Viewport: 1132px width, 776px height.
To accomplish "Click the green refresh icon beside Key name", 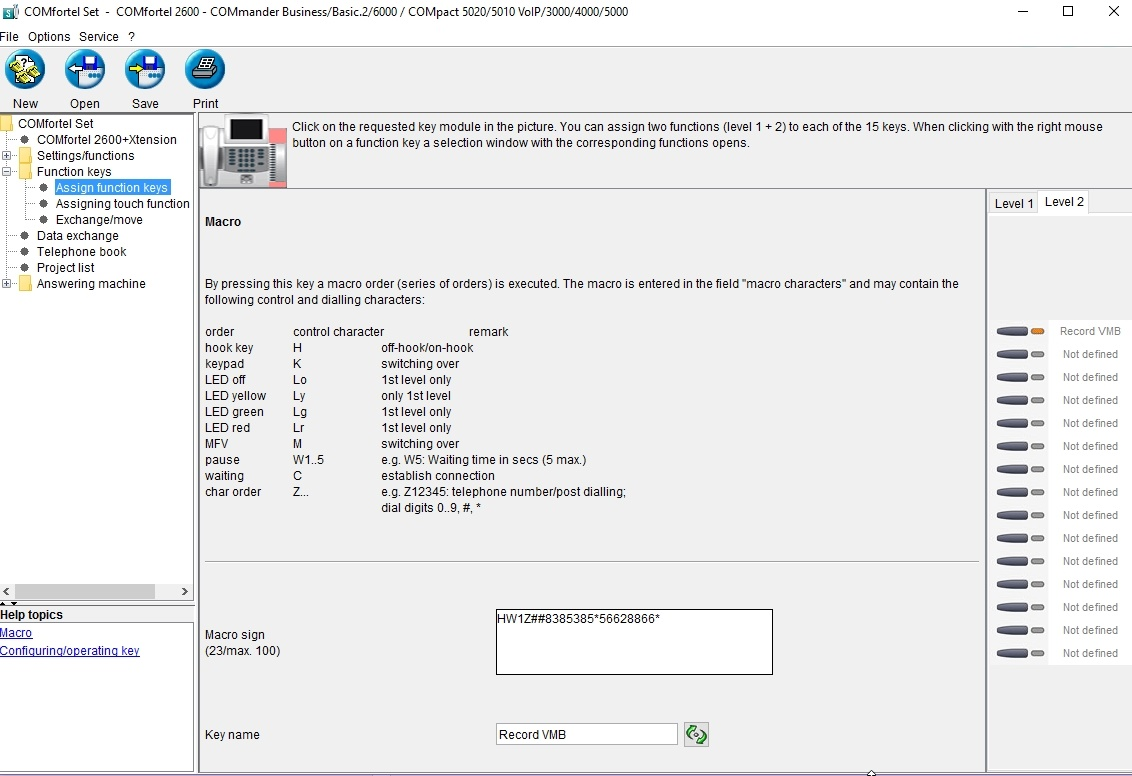I will point(696,735).
